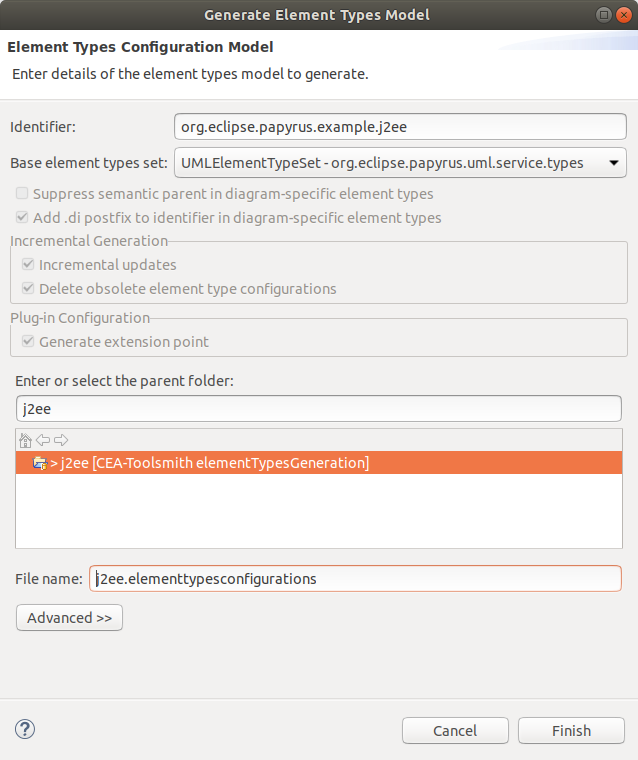Click the parent folder text field
The width and height of the screenshot is (638, 760).
pyautogui.click(x=319, y=409)
